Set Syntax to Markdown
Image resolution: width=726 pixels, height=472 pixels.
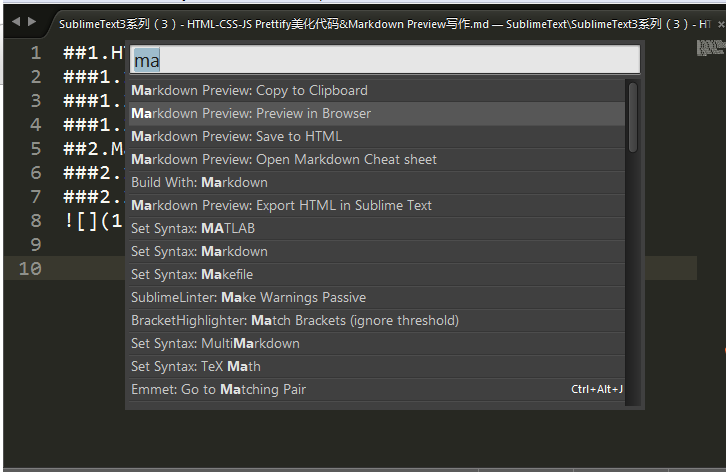[x=377, y=252]
